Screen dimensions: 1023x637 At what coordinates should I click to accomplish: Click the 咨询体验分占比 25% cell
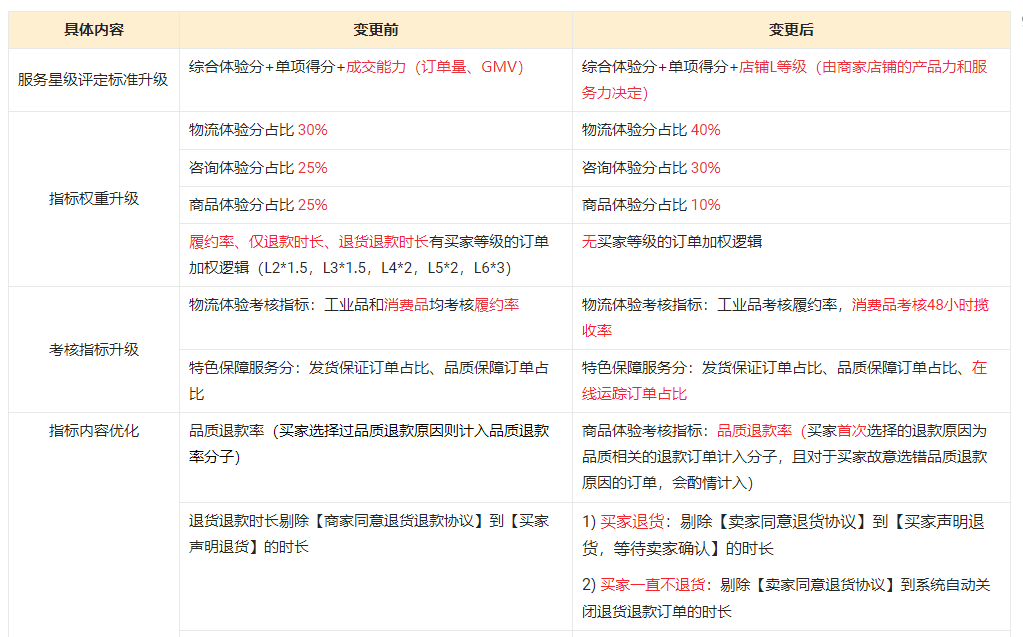coord(258,167)
